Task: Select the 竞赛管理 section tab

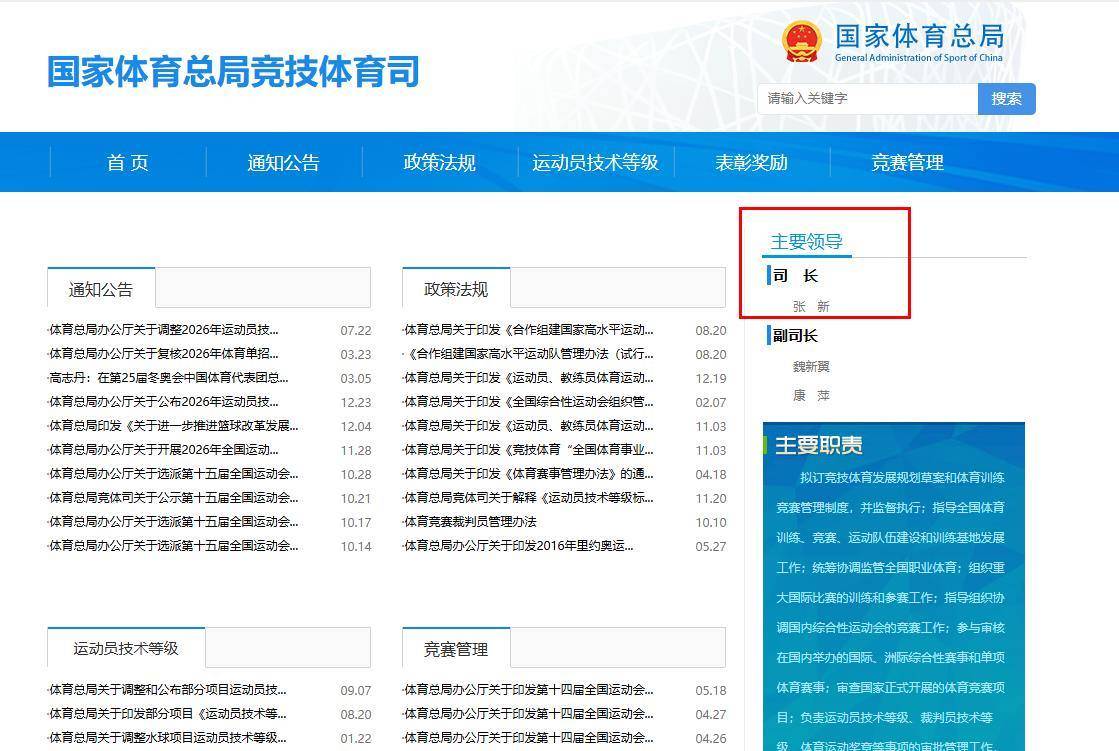Action: [456, 649]
